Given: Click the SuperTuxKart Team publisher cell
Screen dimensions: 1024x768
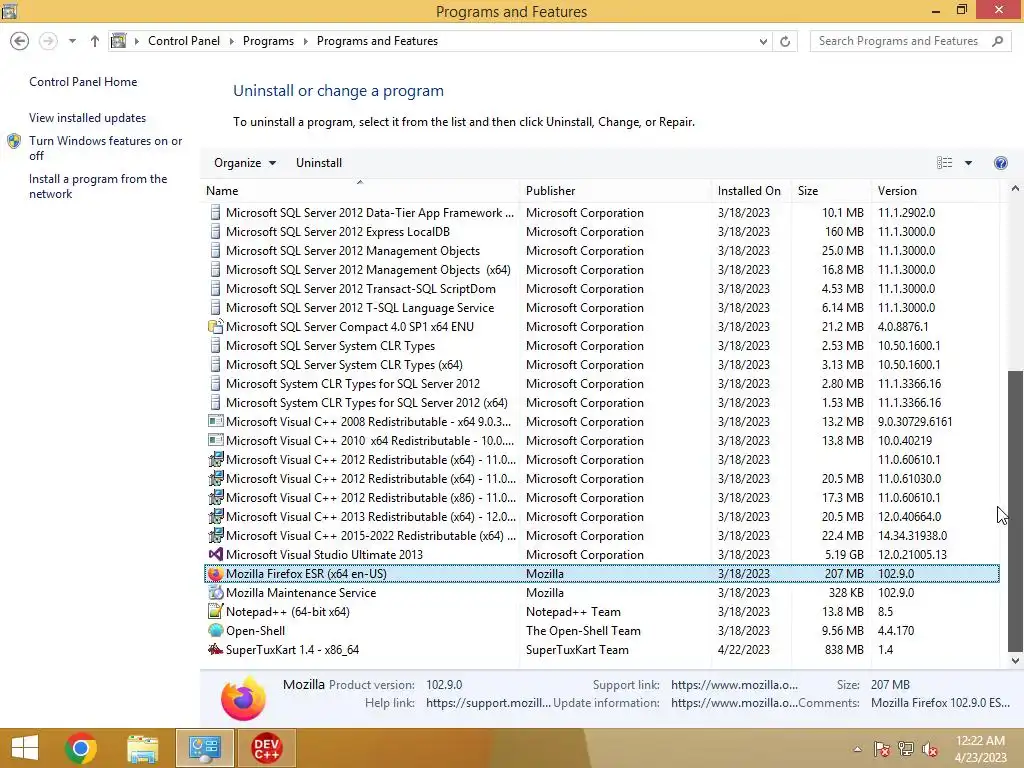Looking at the screenshot, I should click(x=577, y=649).
